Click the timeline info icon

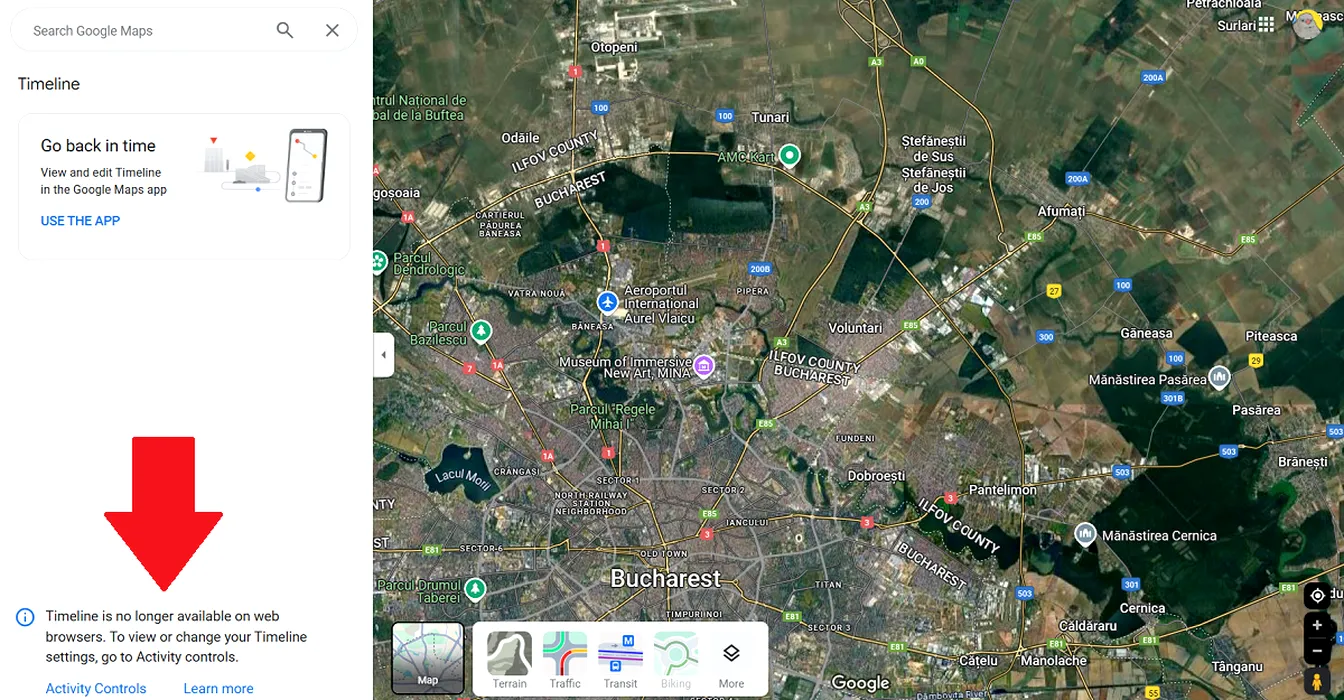(25, 617)
